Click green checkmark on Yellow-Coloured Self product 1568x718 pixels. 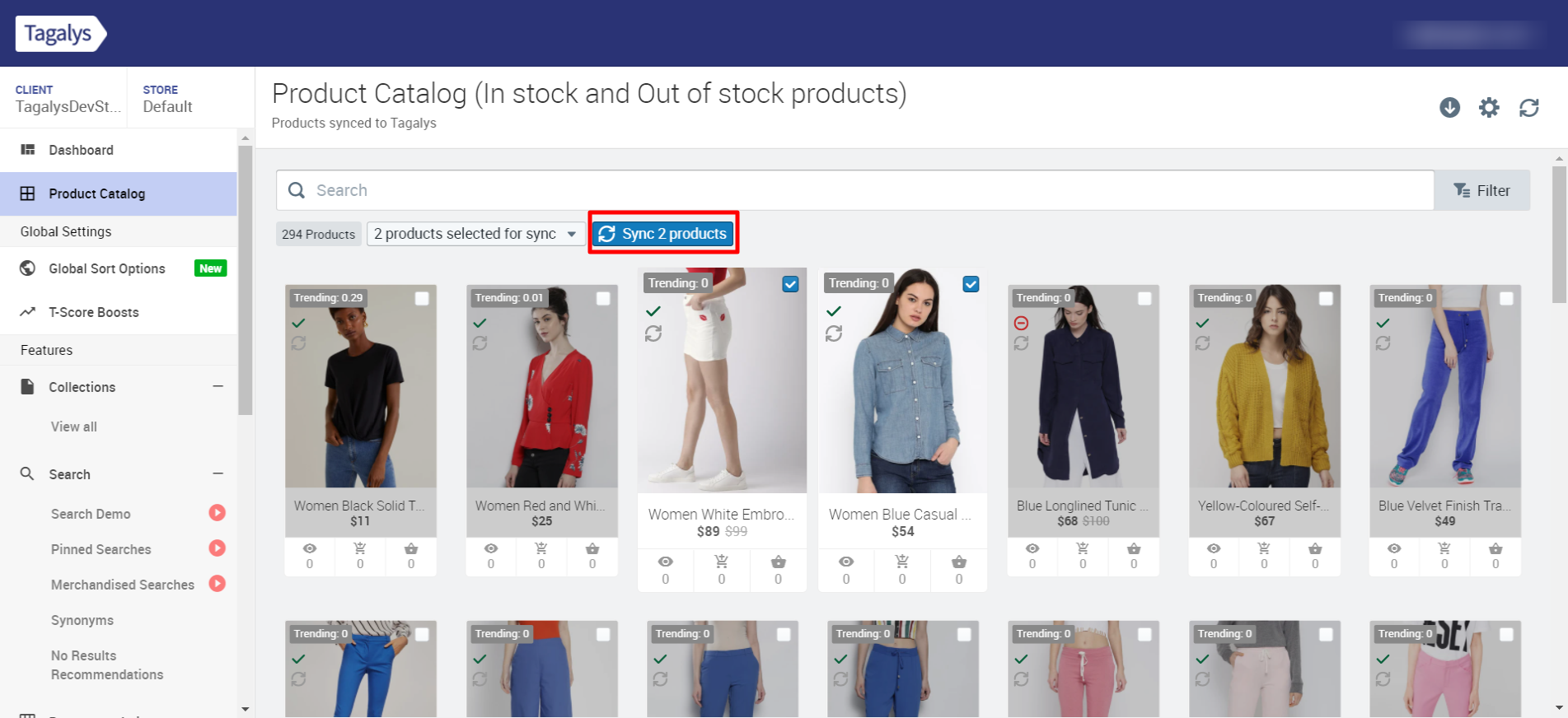(1203, 323)
